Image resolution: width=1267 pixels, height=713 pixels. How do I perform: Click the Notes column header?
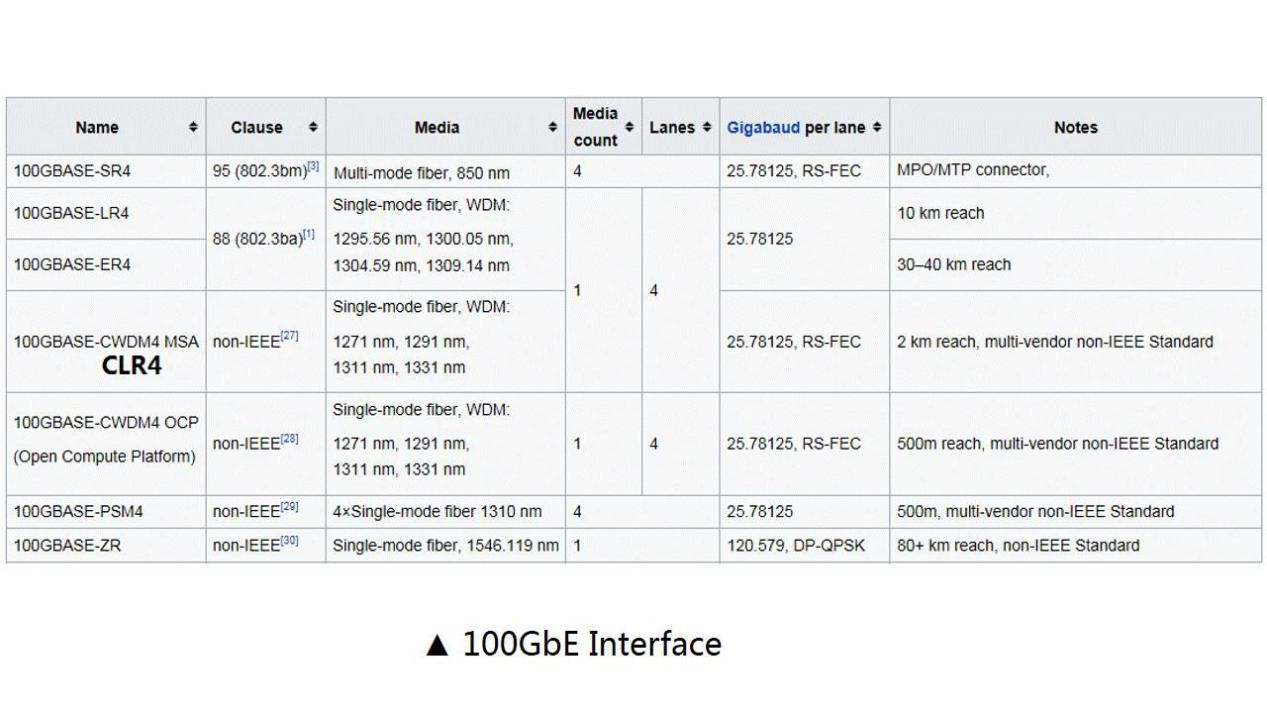click(1075, 128)
